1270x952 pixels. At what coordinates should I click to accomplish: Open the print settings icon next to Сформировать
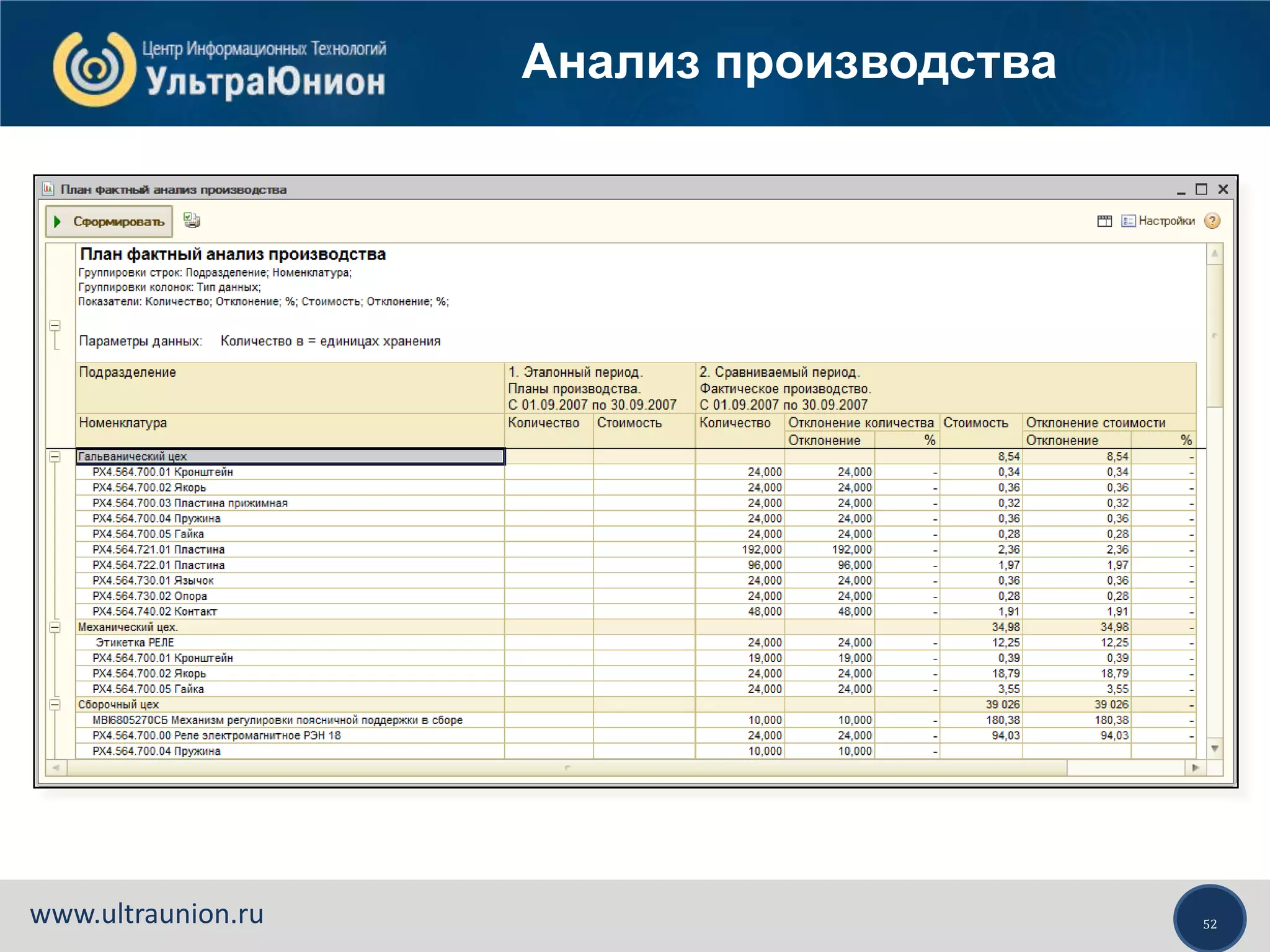click(192, 221)
